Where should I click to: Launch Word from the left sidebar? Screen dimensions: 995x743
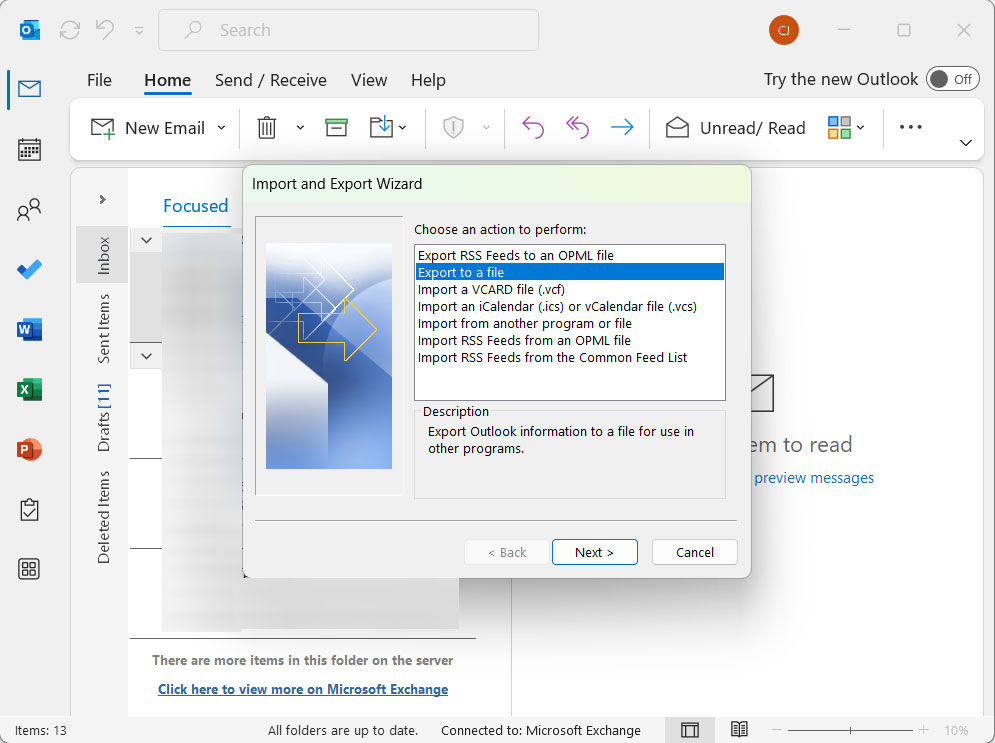(29, 329)
